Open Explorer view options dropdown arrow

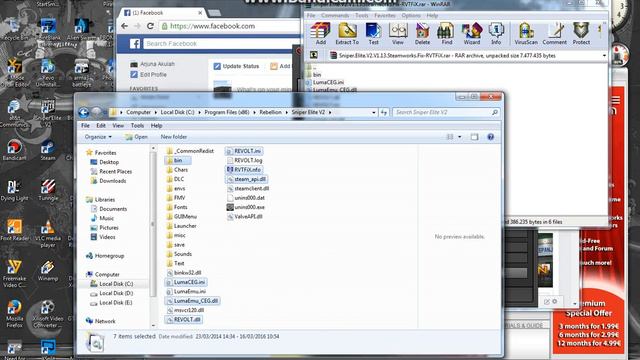460,137
